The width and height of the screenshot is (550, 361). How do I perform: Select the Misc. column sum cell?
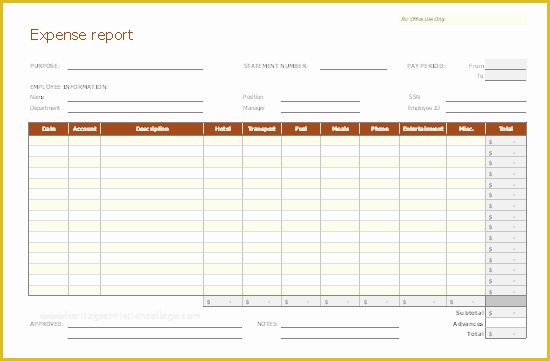(466, 302)
